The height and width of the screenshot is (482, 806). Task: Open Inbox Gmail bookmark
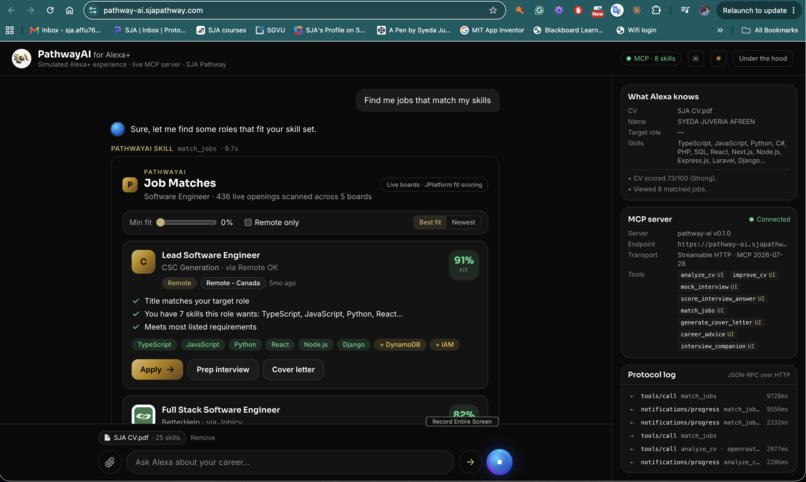tap(65, 30)
